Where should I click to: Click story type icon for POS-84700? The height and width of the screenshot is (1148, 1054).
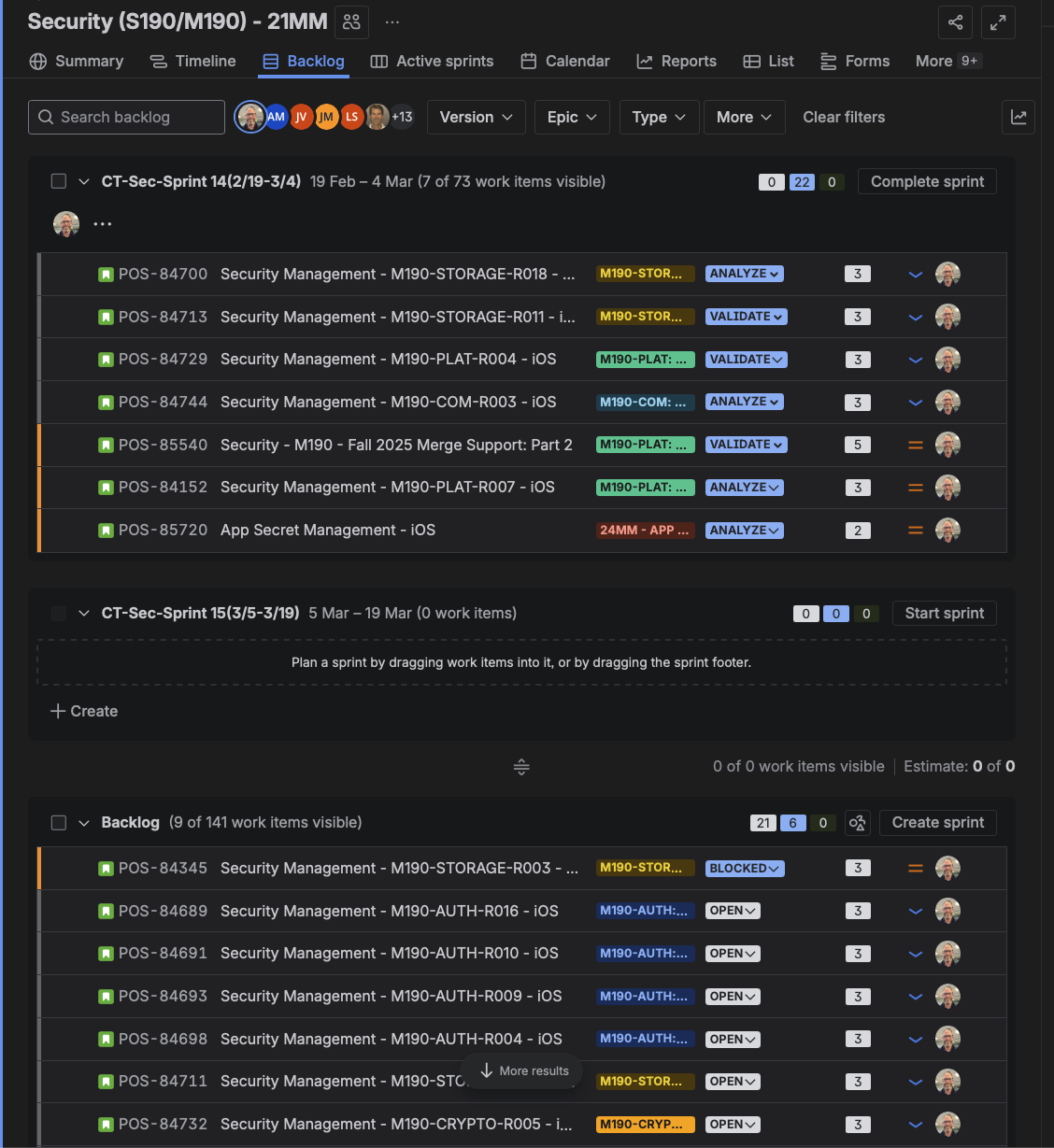coord(107,275)
